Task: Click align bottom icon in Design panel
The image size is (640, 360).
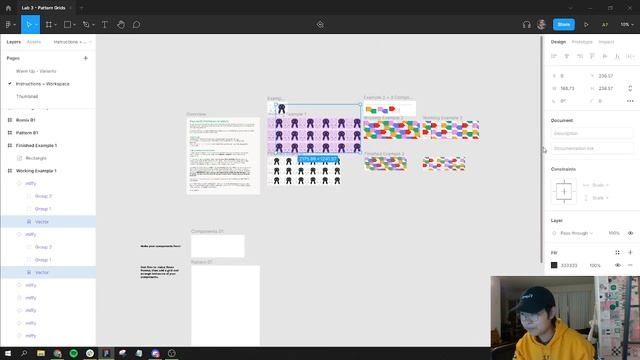Action: pyautogui.click(x=618, y=56)
